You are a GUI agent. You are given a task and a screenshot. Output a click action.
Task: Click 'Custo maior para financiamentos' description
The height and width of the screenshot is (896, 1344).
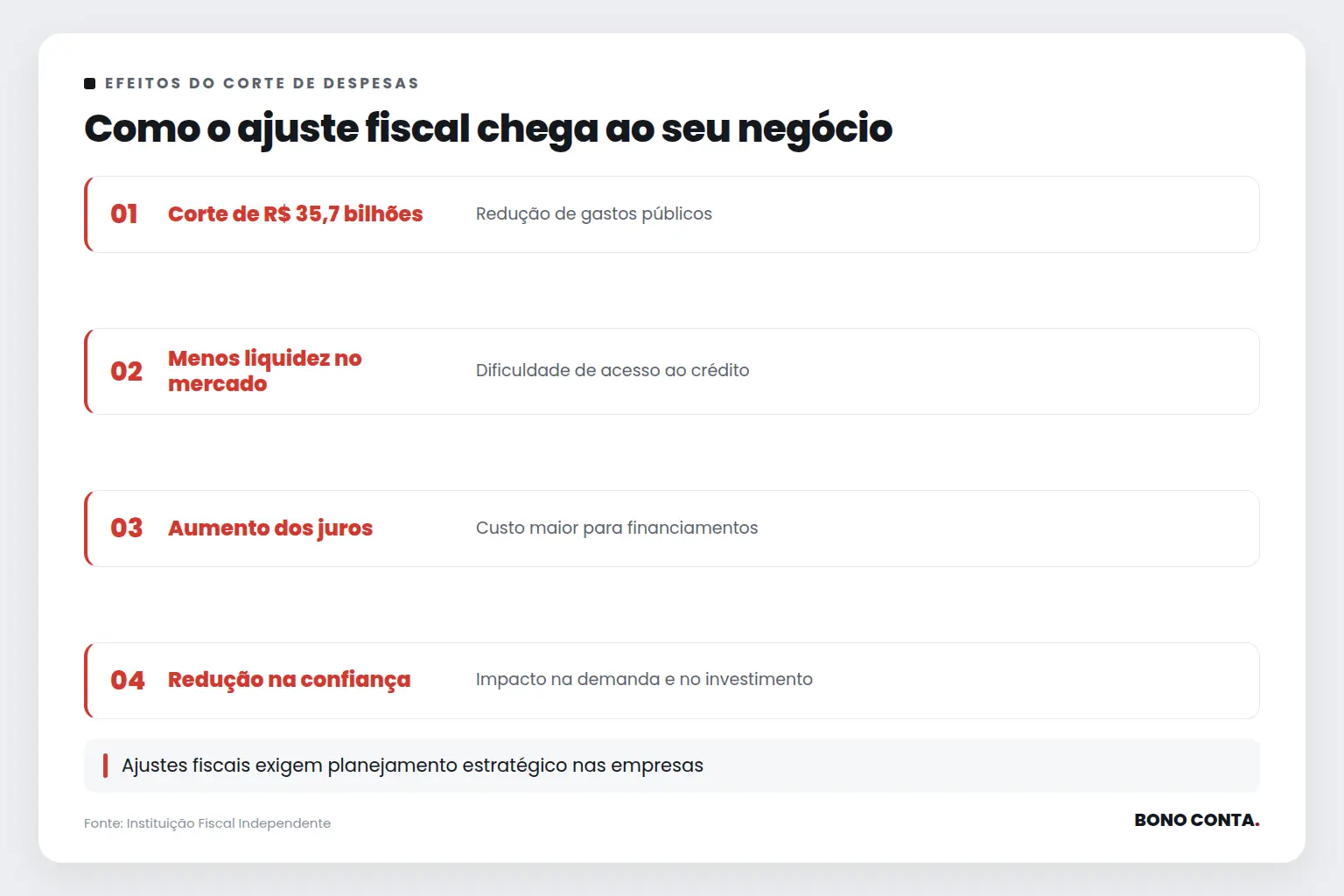[617, 528]
